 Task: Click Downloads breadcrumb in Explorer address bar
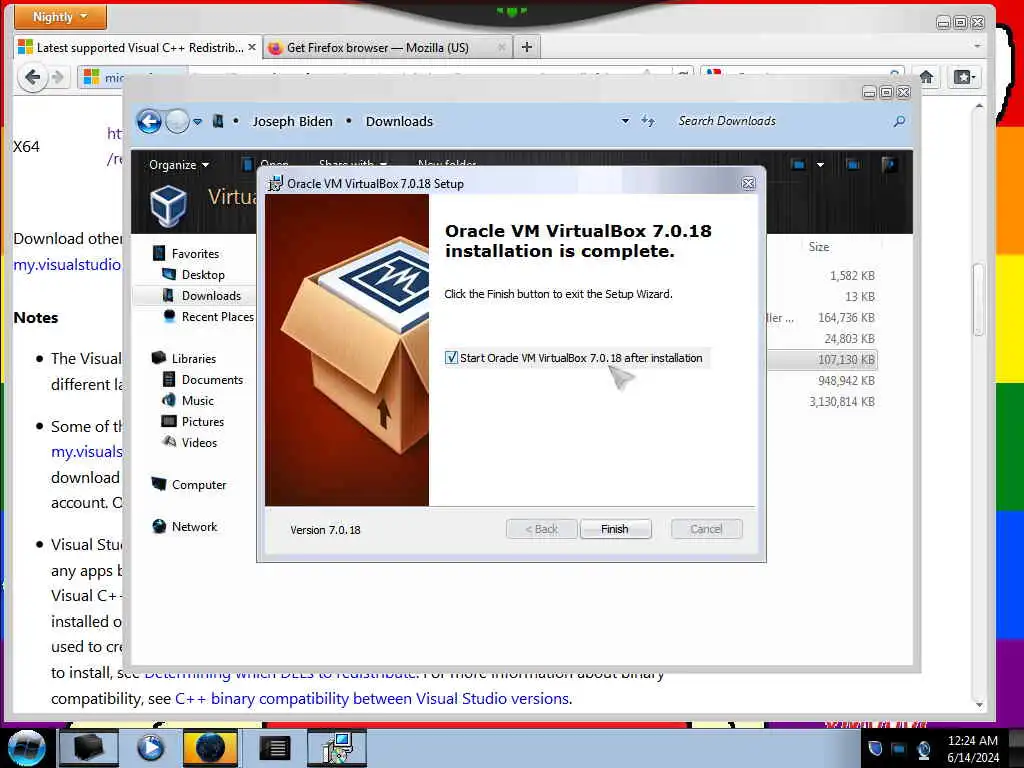[x=399, y=121]
